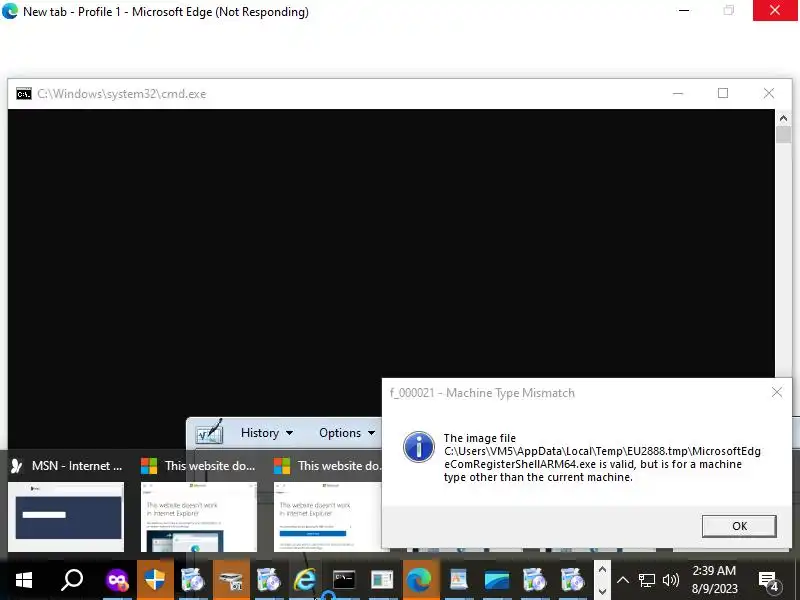Close the not responding Edge window
The width and height of the screenshot is (800, 600).
click(x=774, y=10)
